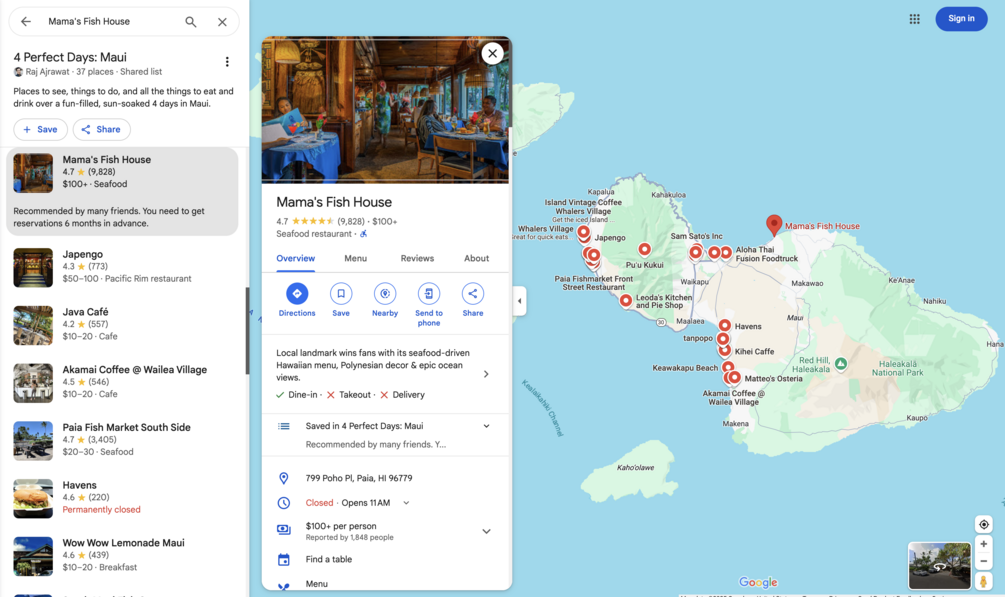Viewport: 1005px width, 597px height.
Task: Click the list panel scrollbar
Action: (x=247, y=331)
